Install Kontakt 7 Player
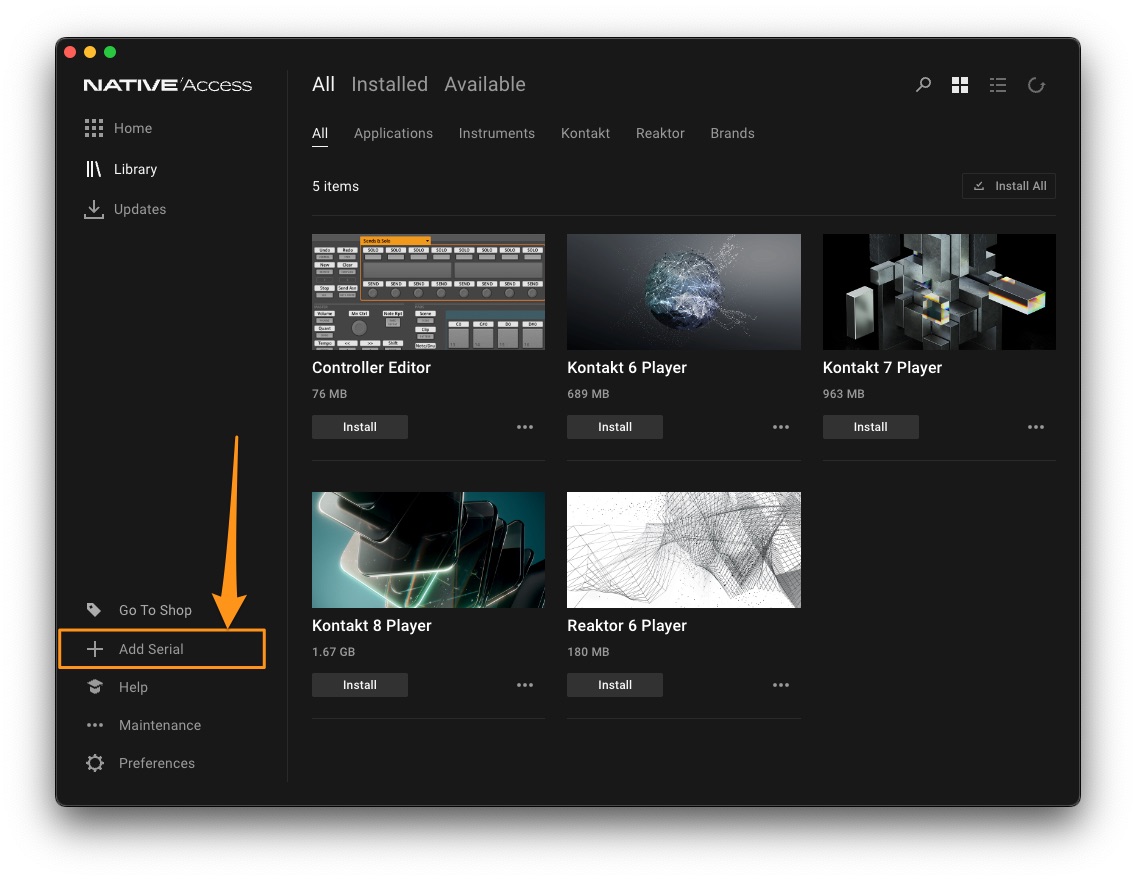Screen dimensions: 1136x880 [871, 427]
